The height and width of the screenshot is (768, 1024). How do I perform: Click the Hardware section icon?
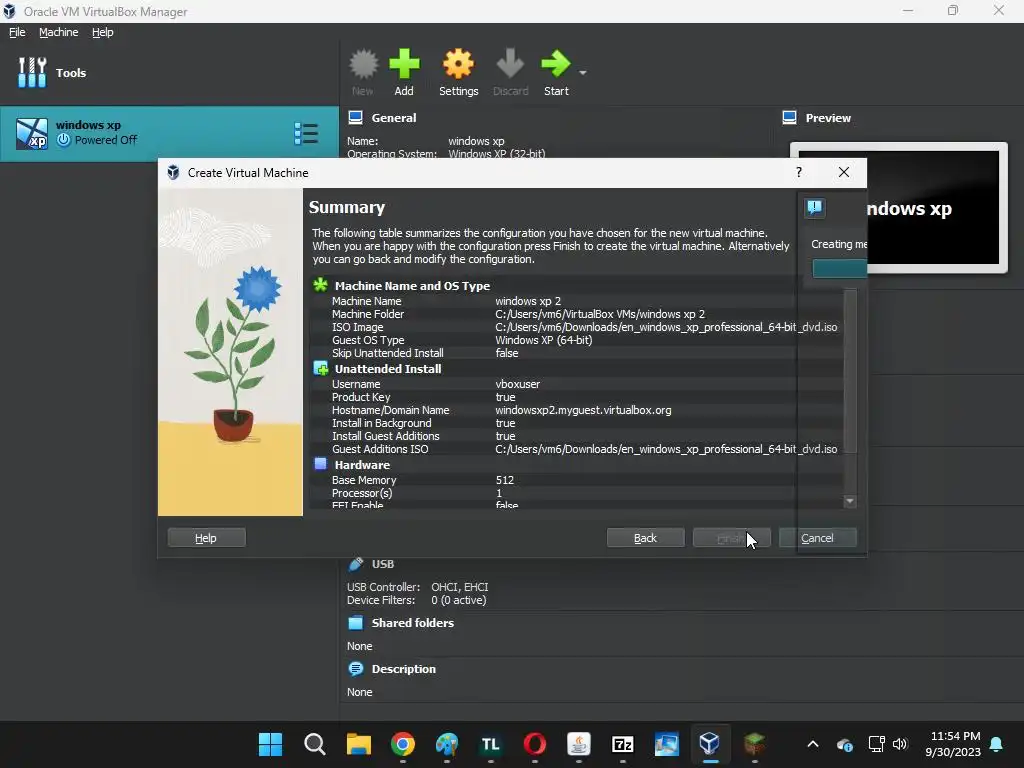click(x=320, y=464)
